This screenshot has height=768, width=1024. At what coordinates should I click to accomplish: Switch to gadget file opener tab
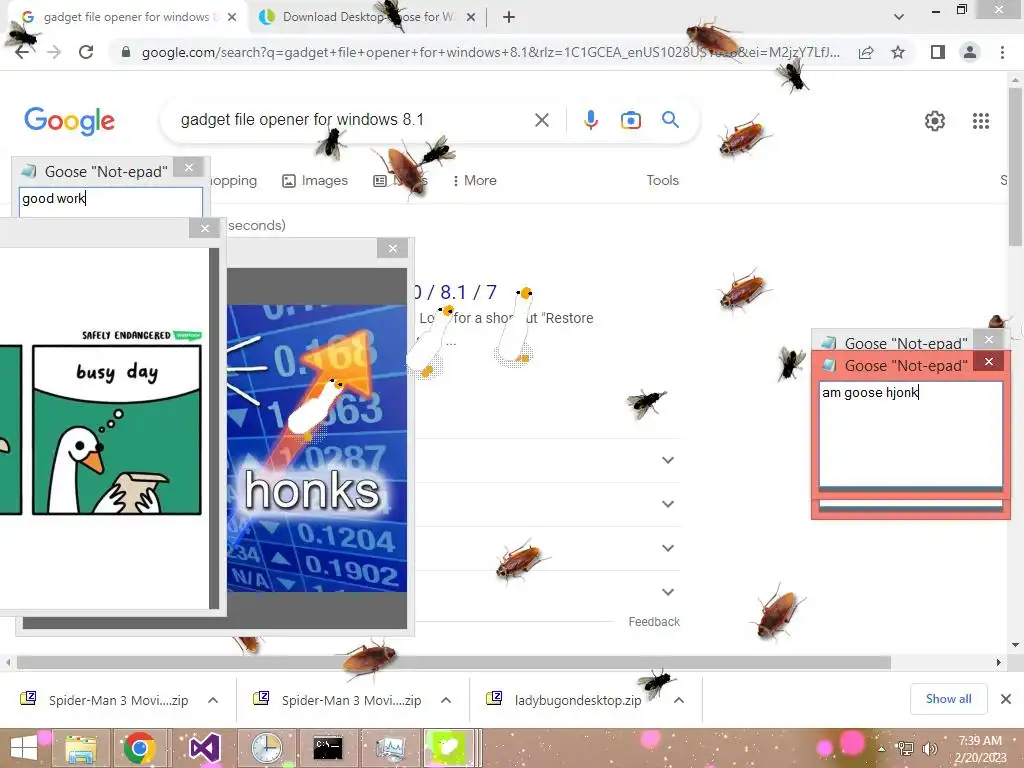pos(124,17)
